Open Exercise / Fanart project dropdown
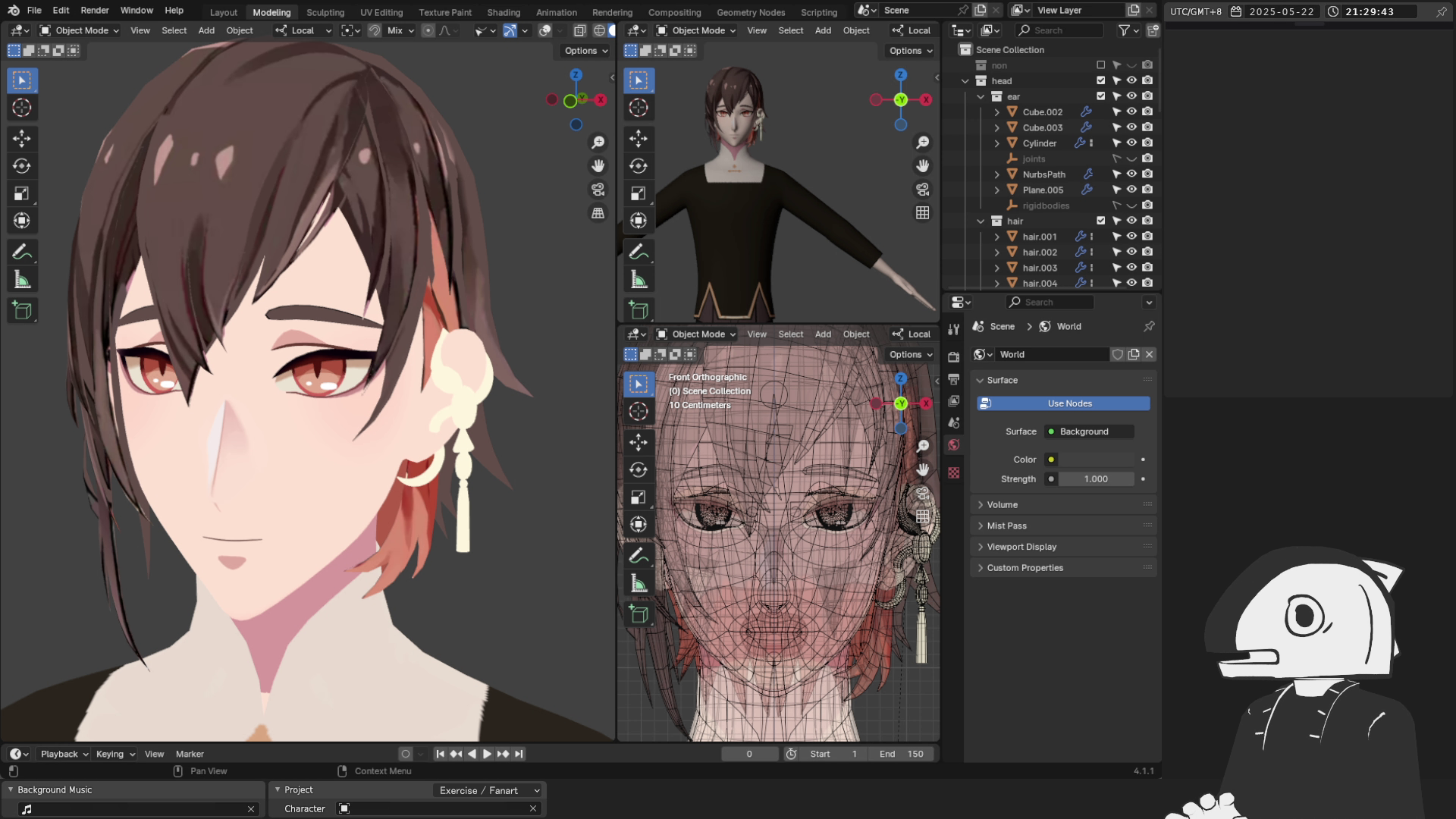 click(489, 790)
